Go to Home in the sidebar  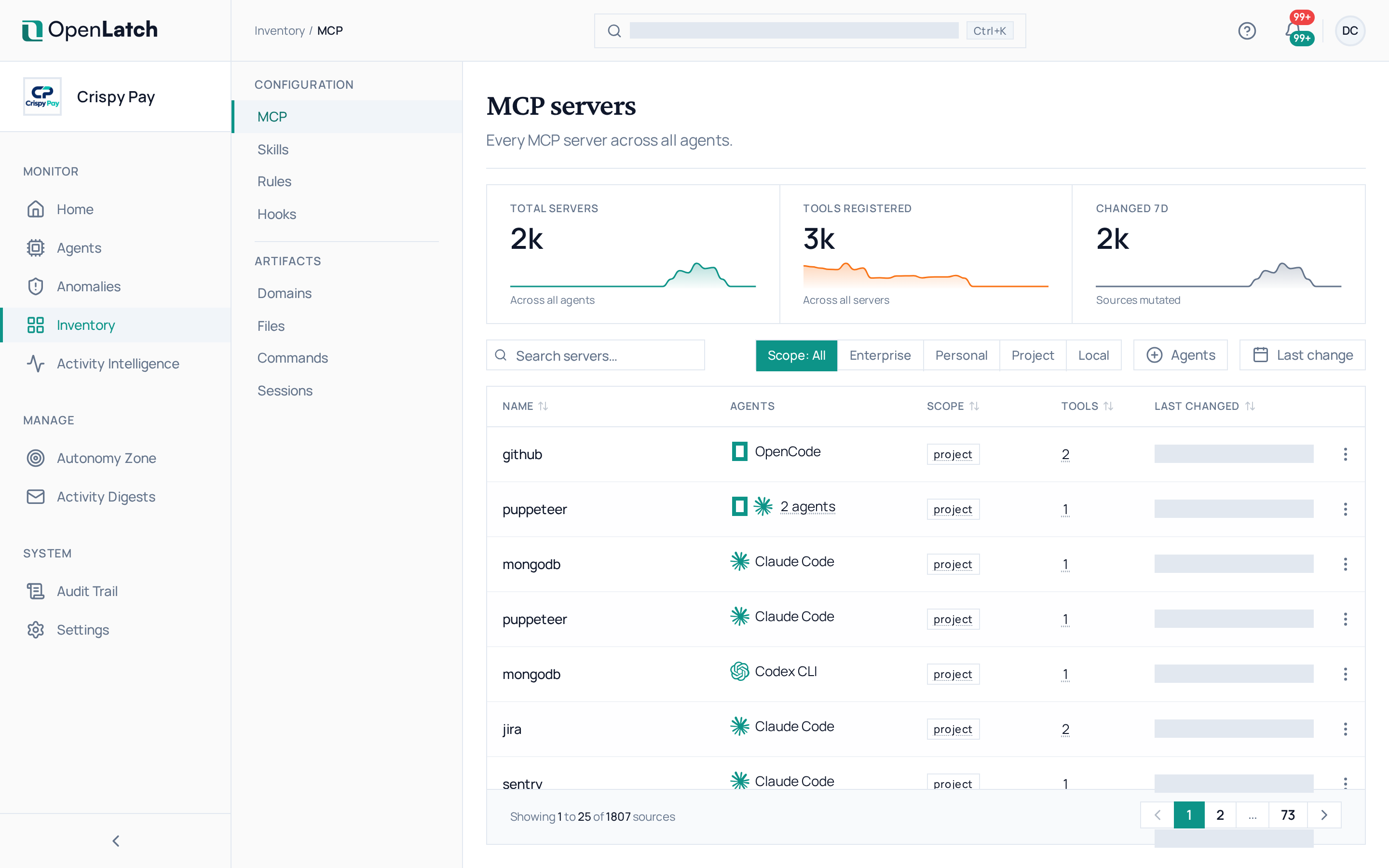[x=115, y=209]
